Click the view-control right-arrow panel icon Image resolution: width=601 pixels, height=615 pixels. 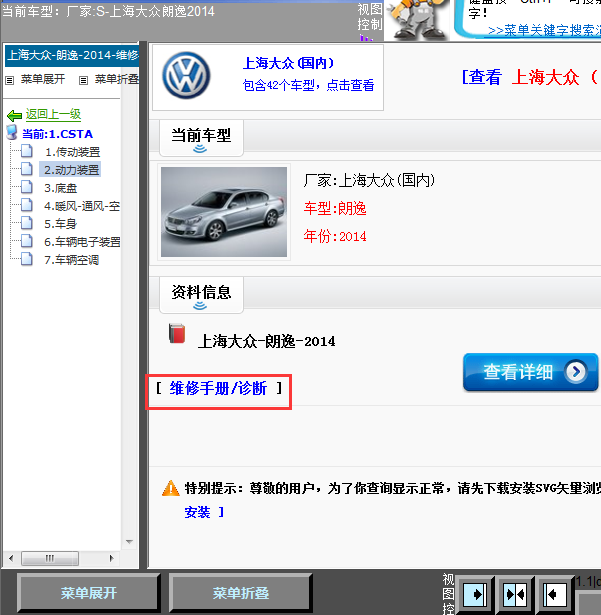click(475, 595)
